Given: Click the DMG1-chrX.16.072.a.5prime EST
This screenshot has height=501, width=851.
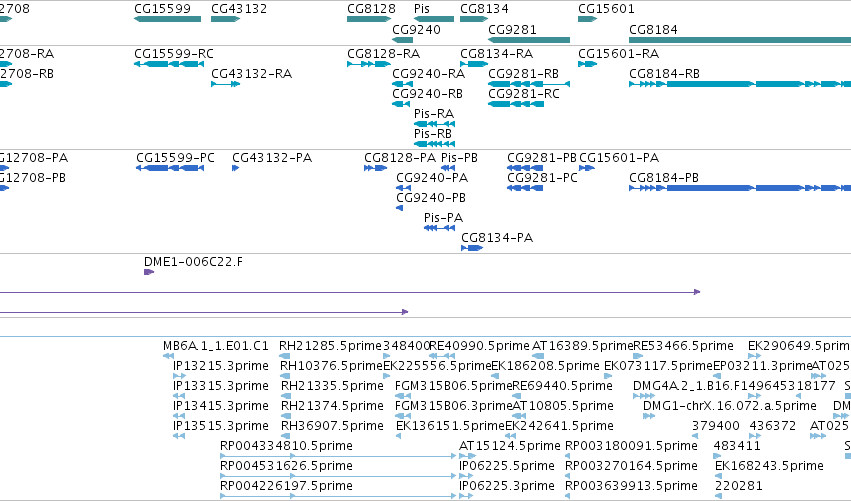Looking at the screenshot, I should click(649, 416).
